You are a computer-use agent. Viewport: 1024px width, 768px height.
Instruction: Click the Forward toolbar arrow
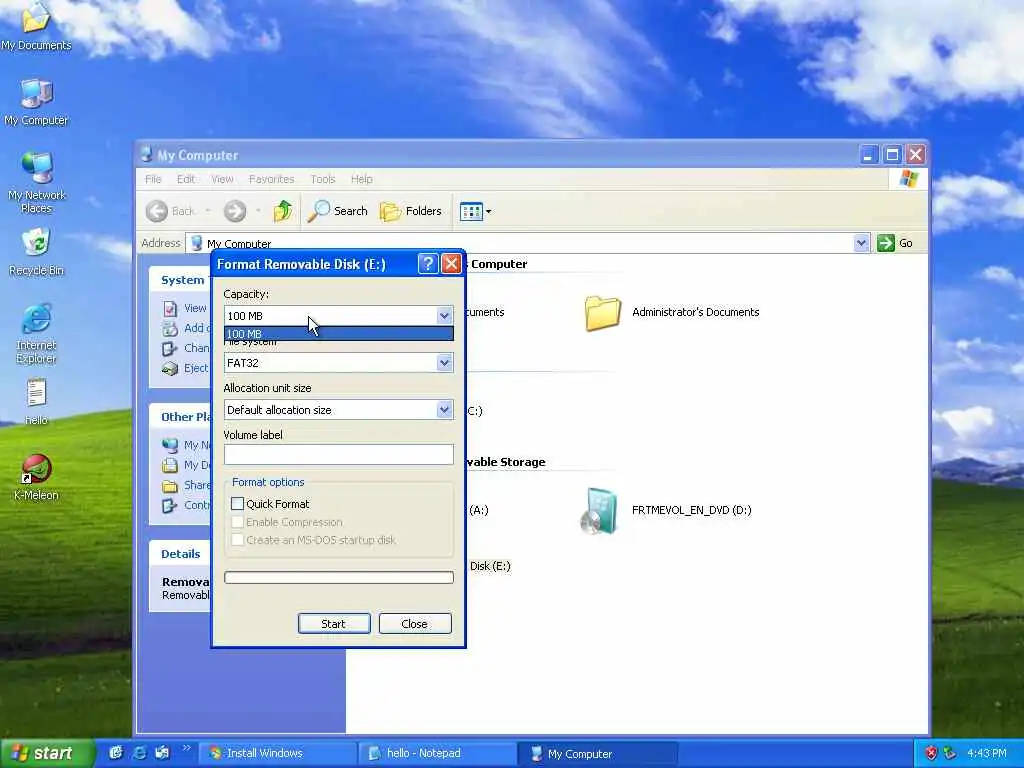pyautogui.click(x=235, y=211)
